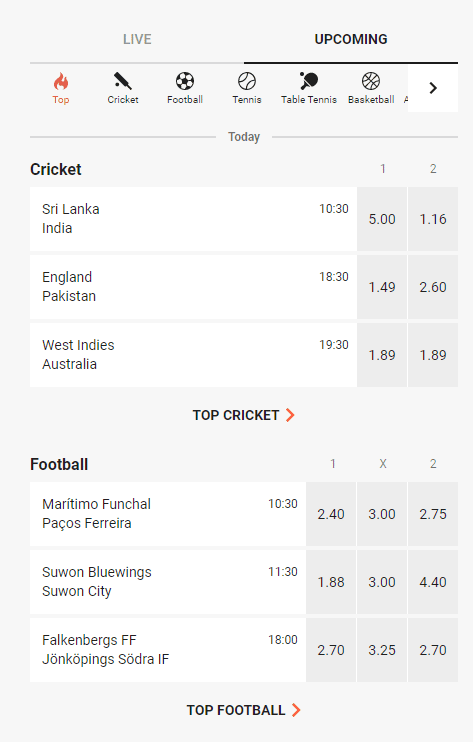Select England odds 1.49
Viewport: 473px width, 742px height.
tap(382, 287)
